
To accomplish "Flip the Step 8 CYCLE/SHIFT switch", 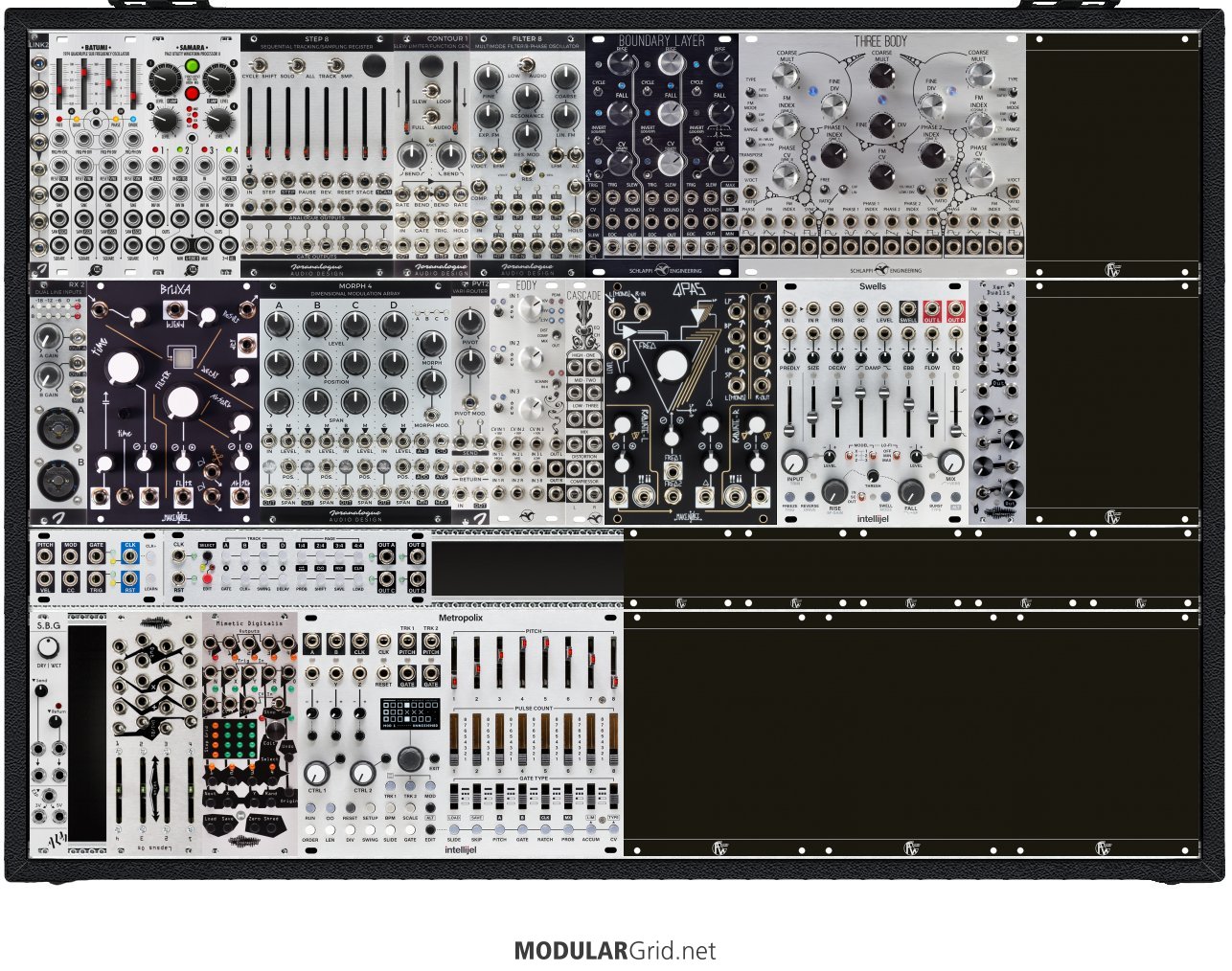I will 260,65.
